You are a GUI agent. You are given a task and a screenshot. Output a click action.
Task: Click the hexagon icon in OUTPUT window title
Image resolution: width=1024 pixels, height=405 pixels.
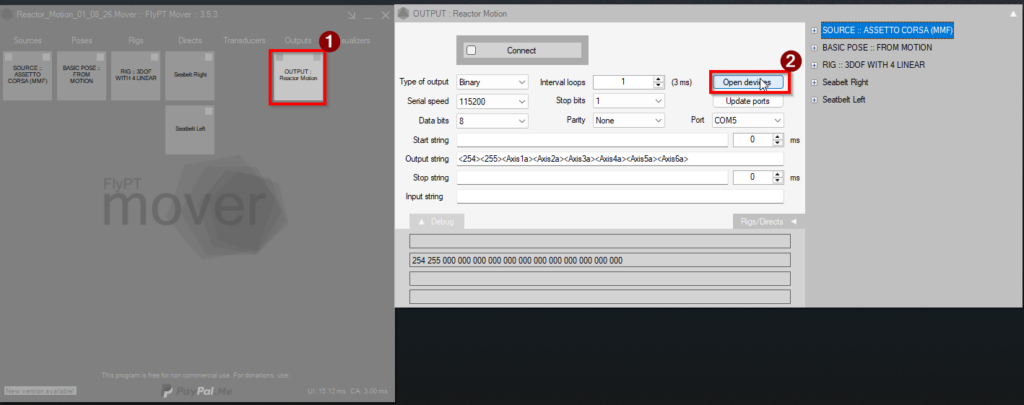403,13
